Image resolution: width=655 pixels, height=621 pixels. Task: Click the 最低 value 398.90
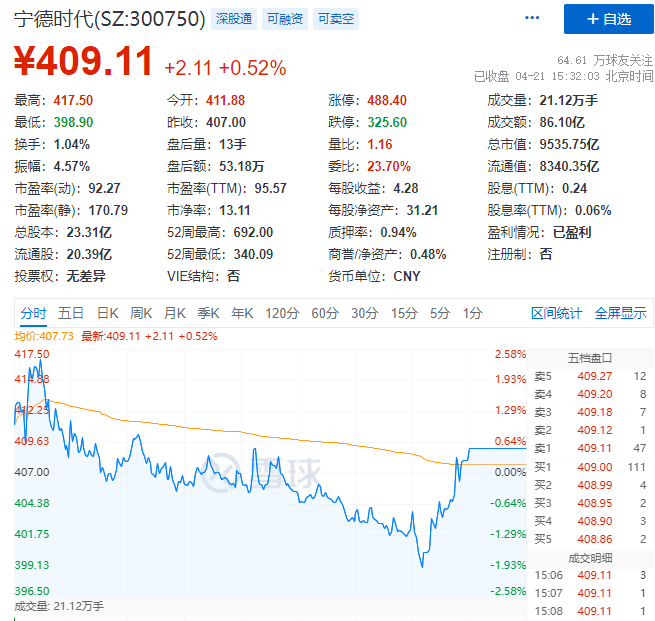73,122
